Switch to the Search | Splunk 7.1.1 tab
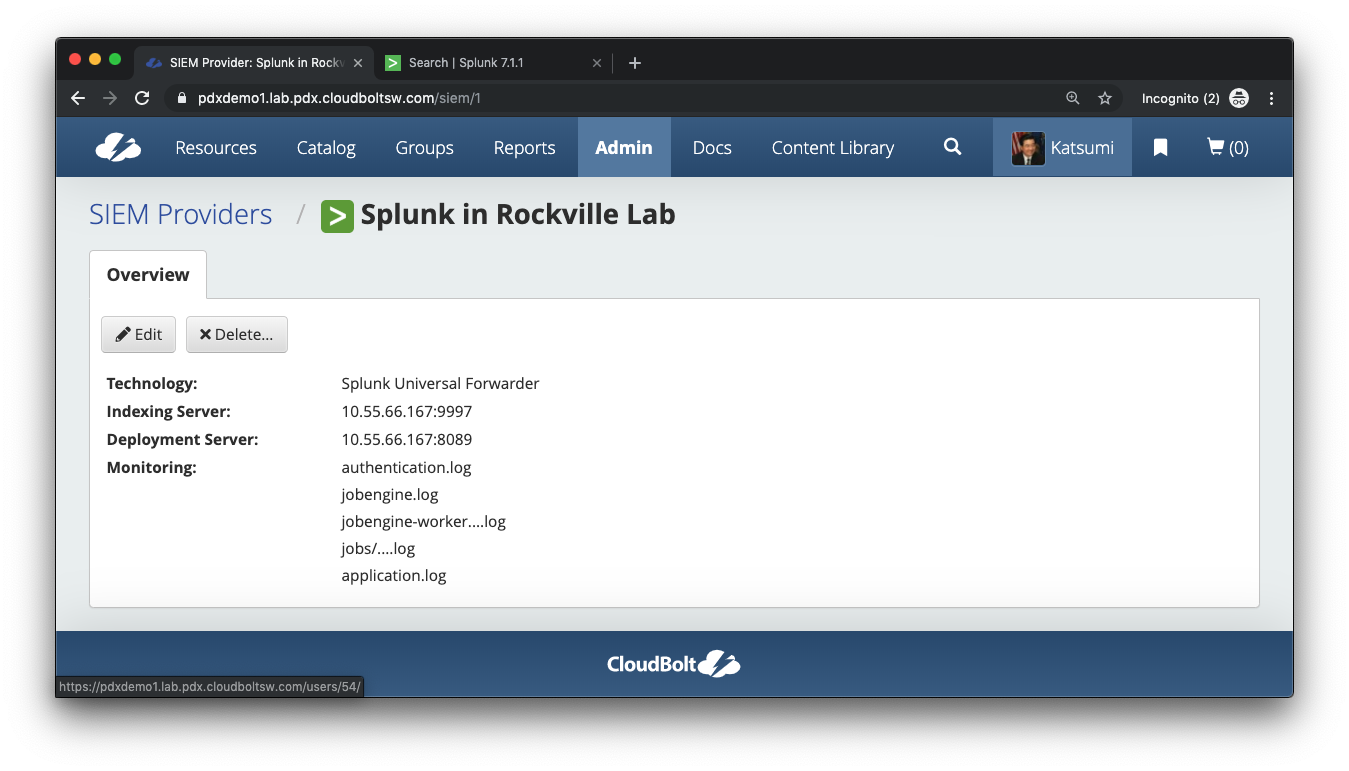This screenshot has width=1349, height=771. 494,63
